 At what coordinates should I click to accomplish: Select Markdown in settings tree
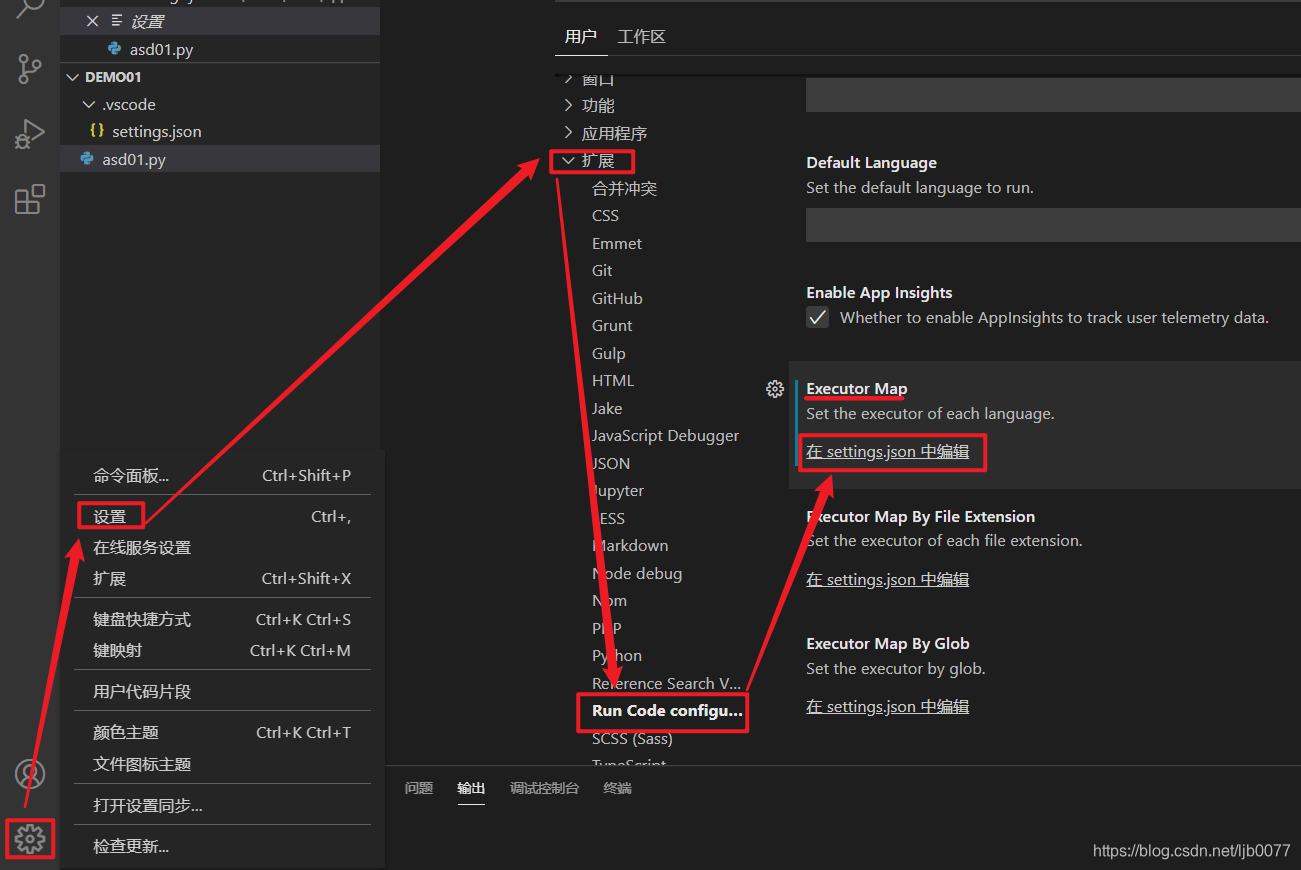(x=630, y=546)
